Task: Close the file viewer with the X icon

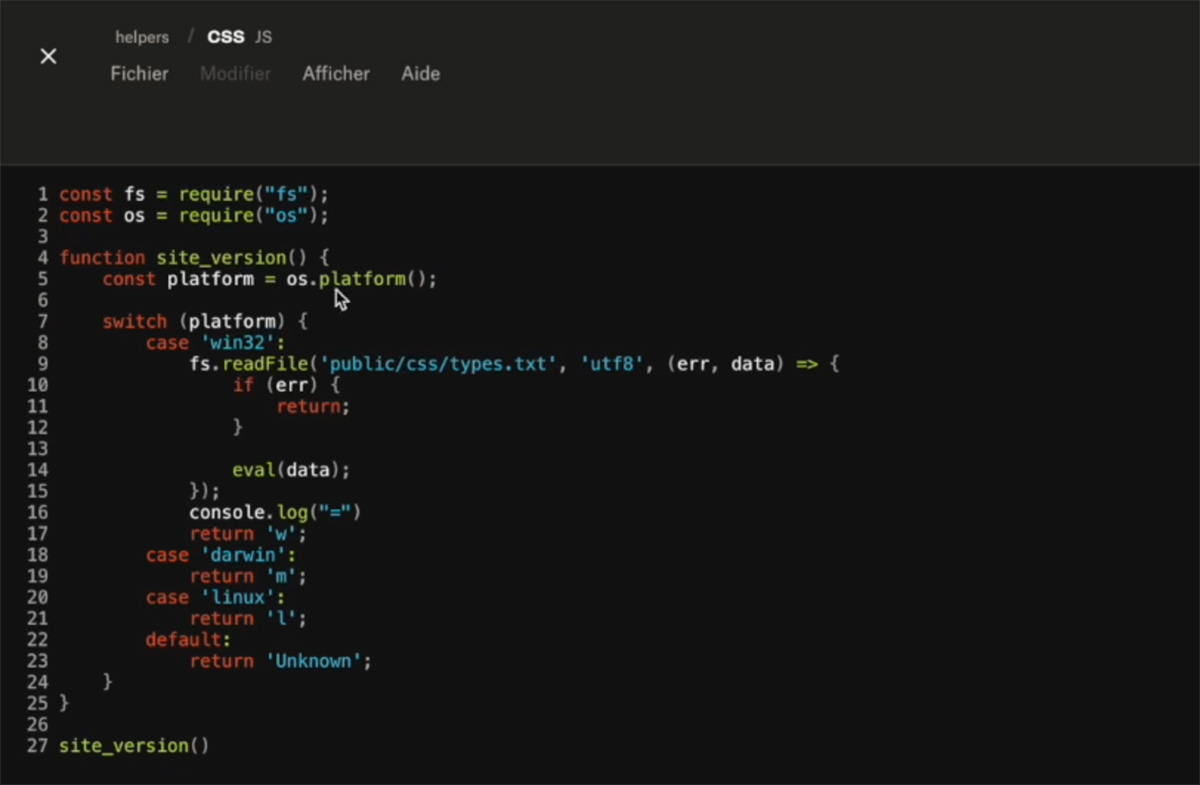Action: pos(48,57)
